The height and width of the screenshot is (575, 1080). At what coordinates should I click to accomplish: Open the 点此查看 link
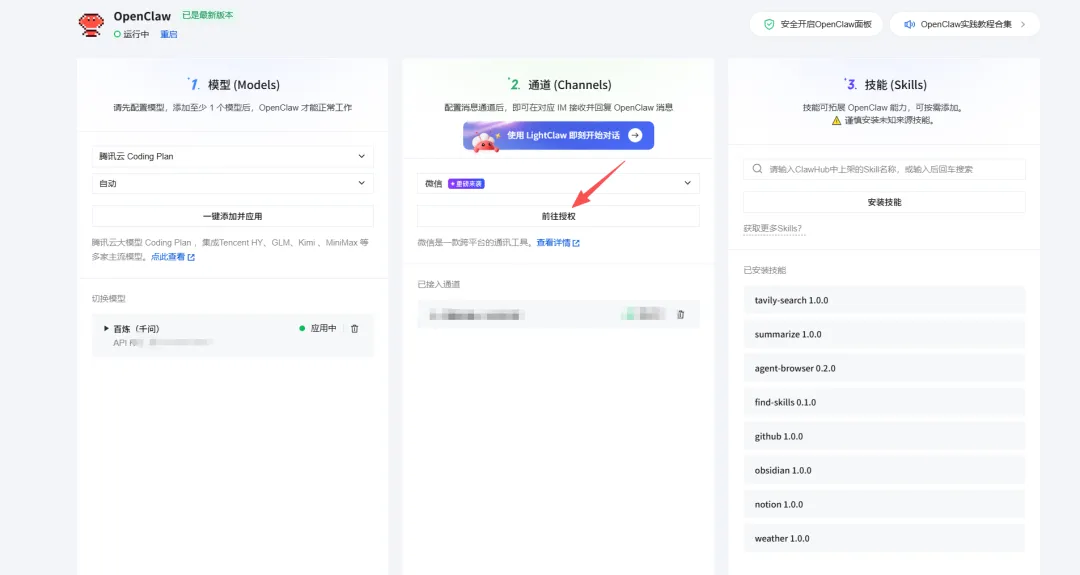click(x=168, y=257)
